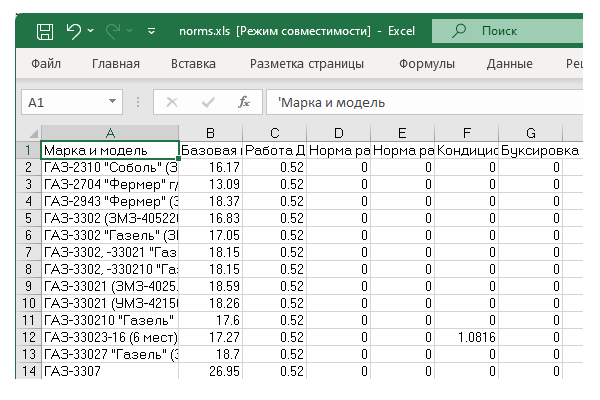The image size is (600, 400).
Task: Switch to the Вставка tab
Action: [x=193, y=64]
